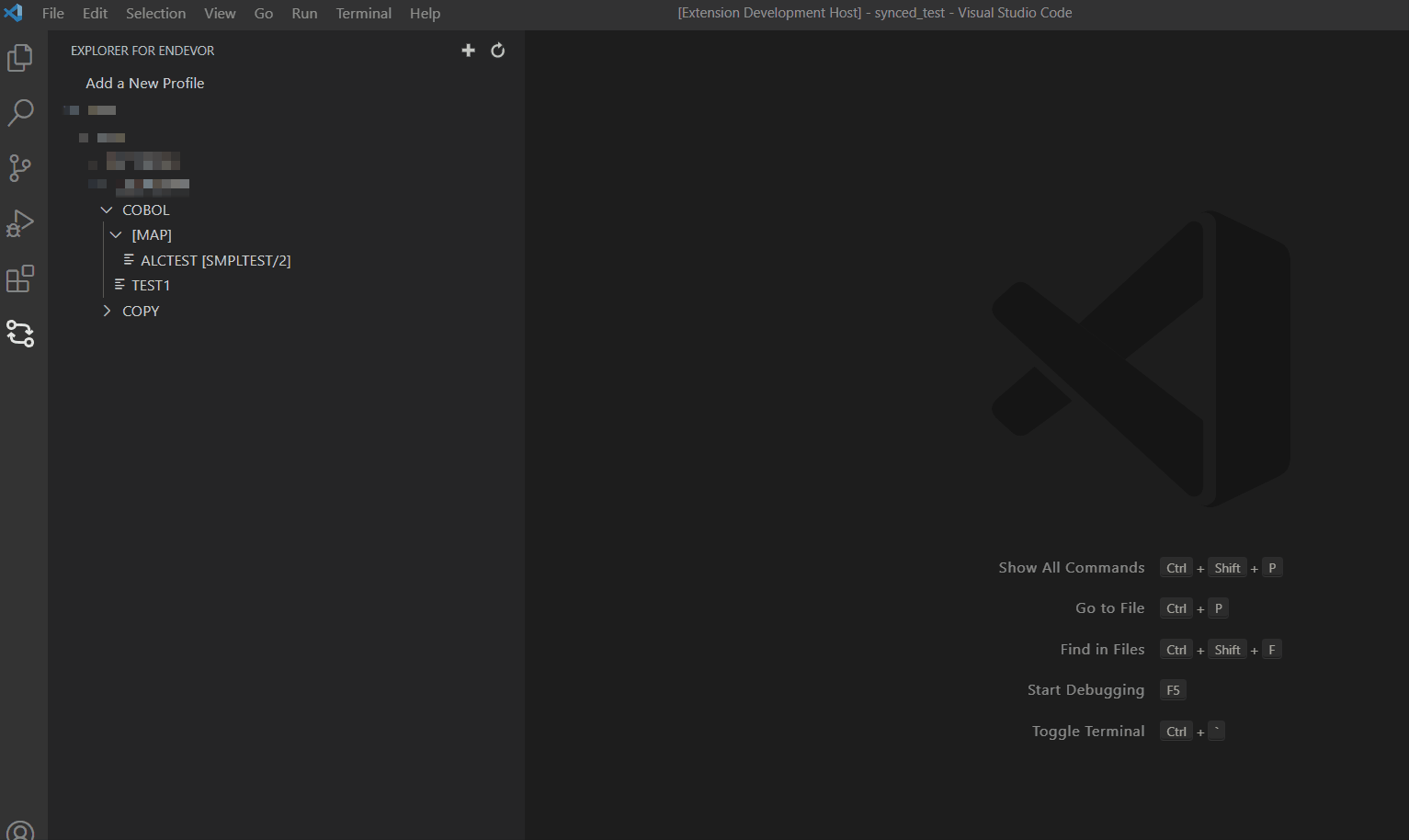This screenshot has height=840, width=1409.
Task: Refresh the Endevor explorer tree
Action: [x=497, y=51]
